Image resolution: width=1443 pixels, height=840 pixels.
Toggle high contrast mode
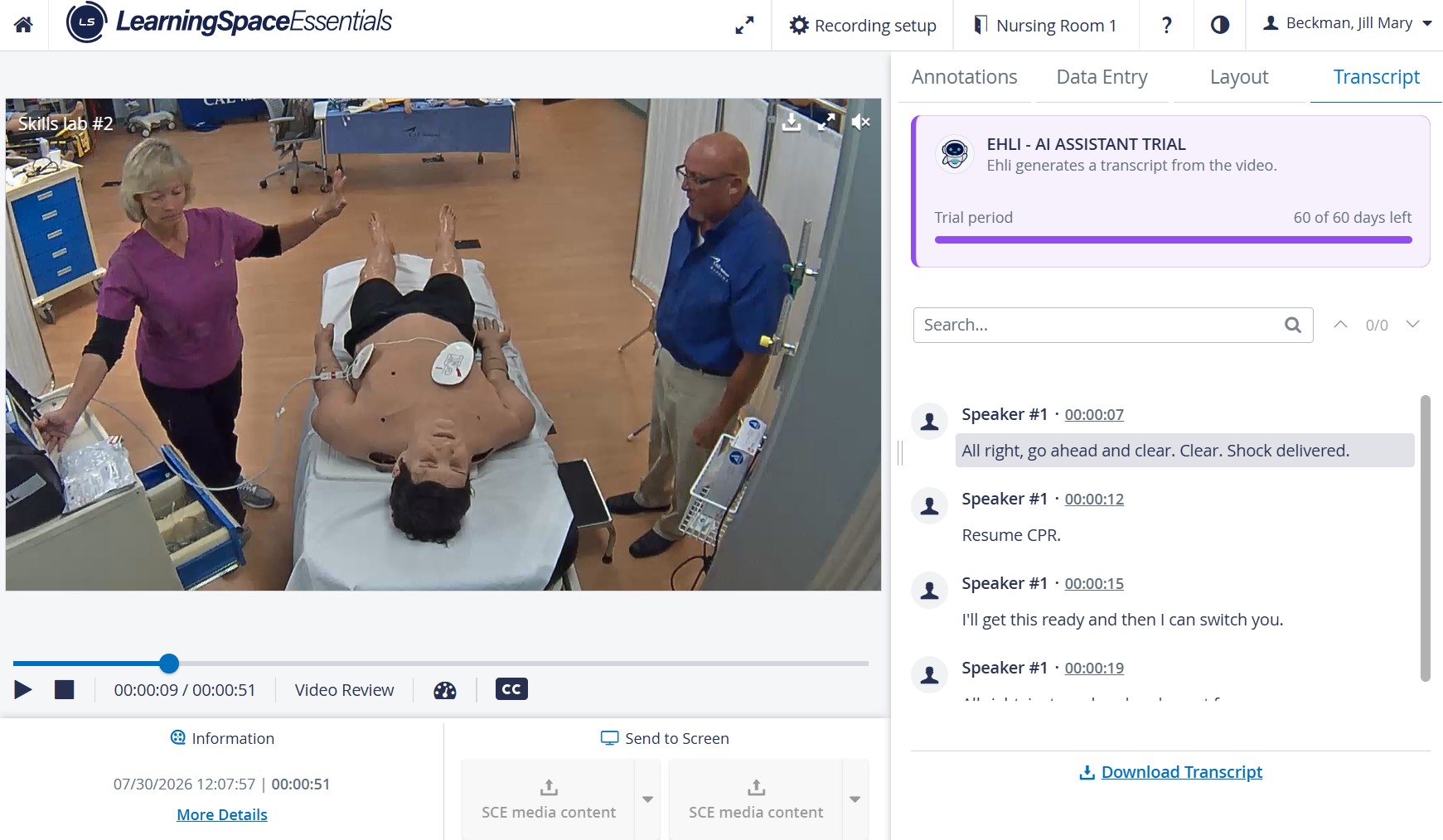[x=1219, y=25]
